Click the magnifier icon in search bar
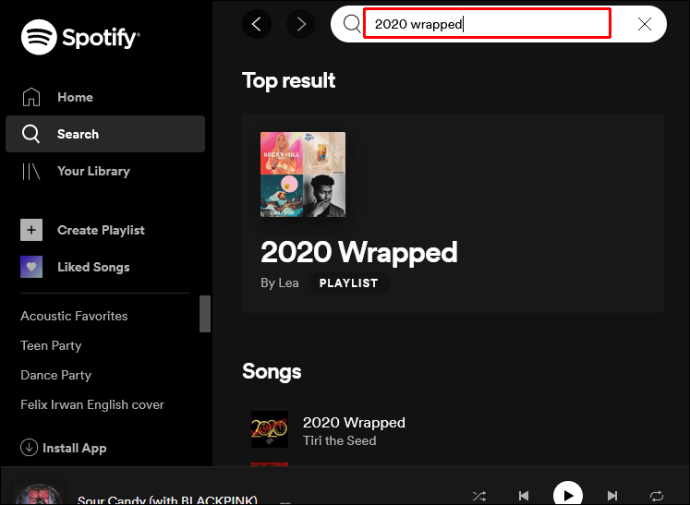Screen dimensions: 690x505 click(352, 23)
